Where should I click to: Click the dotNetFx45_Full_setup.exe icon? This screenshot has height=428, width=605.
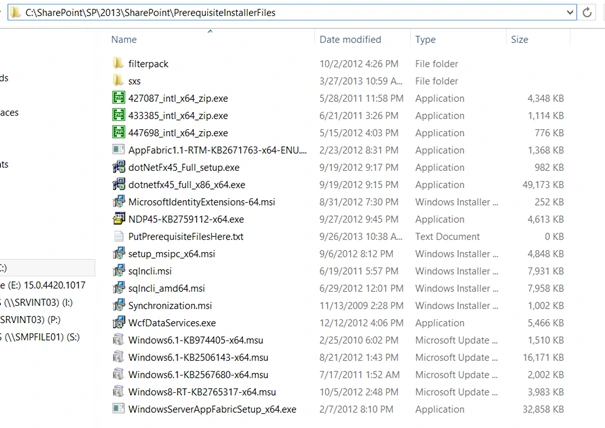coord(118,167)
